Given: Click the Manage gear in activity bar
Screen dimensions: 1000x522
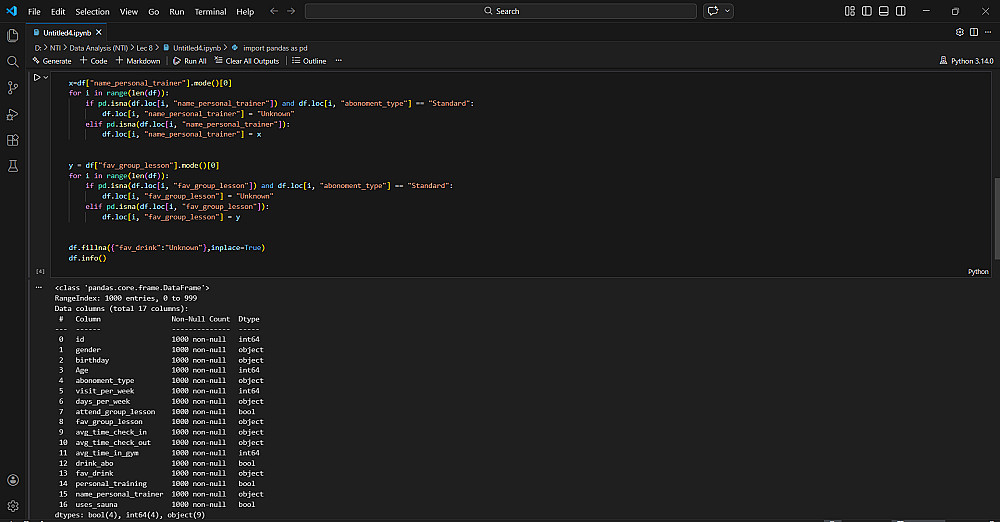Looking at the screenshot, I should (x=13, y=506).
